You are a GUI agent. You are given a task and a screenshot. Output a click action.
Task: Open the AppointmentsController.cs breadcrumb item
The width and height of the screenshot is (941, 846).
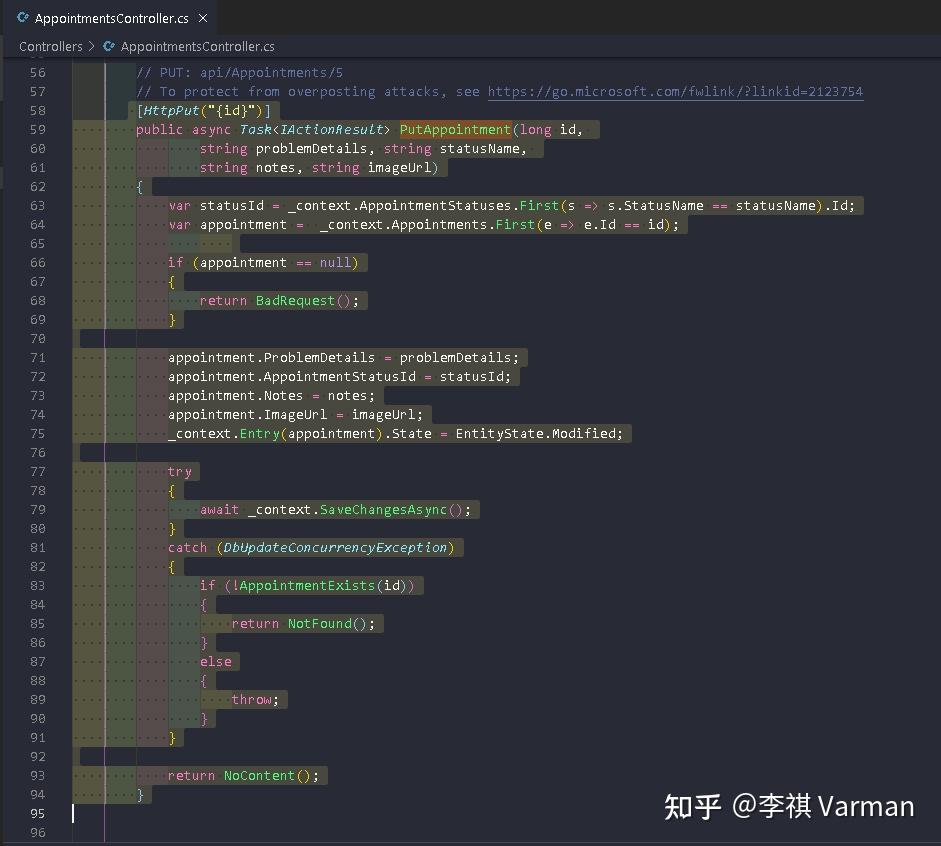pyautogui.click(x=197, y=46)
